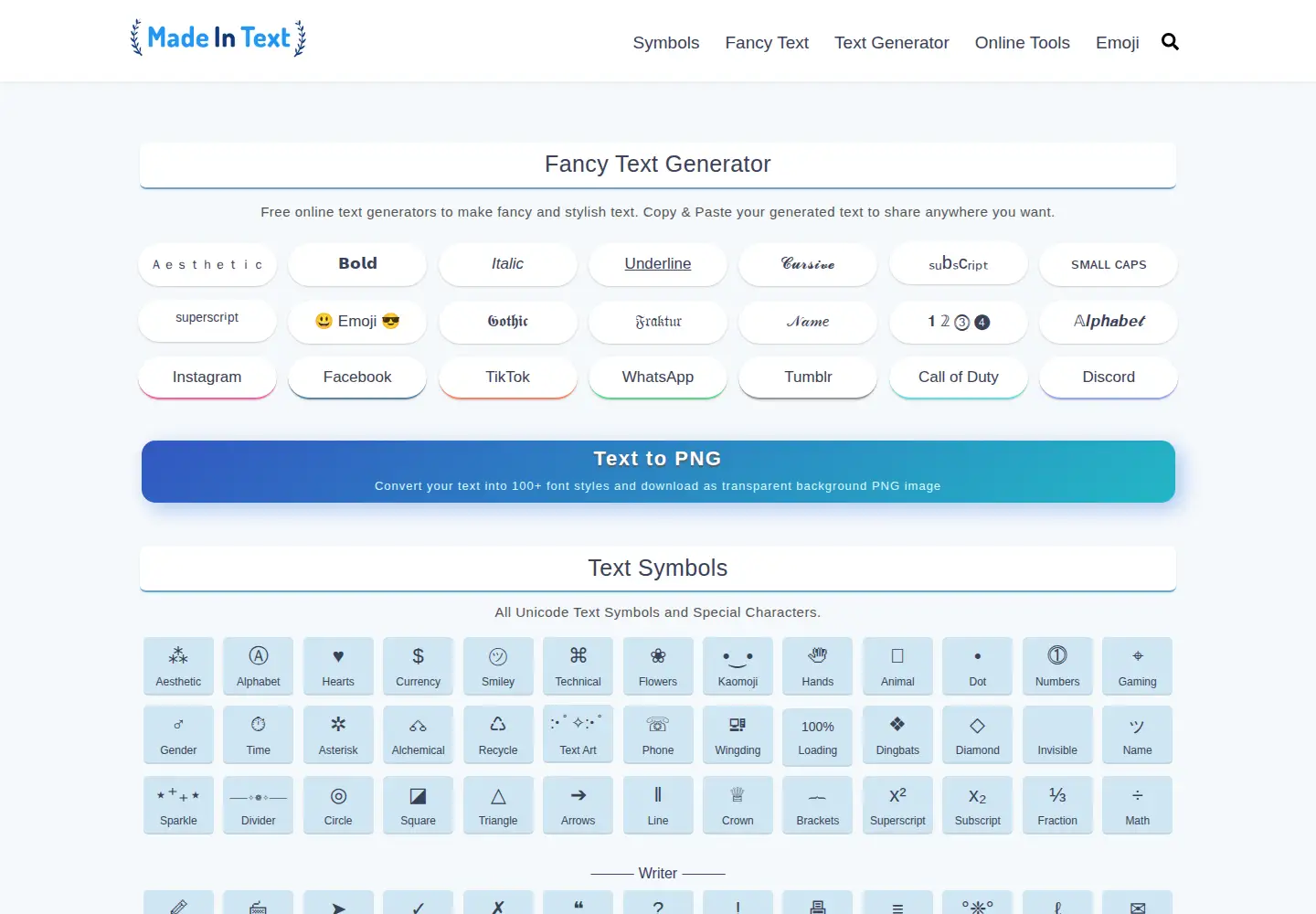Open the Cursive text generator
Viewport: 1316px width, 914px height.
(x=808, y=264)
